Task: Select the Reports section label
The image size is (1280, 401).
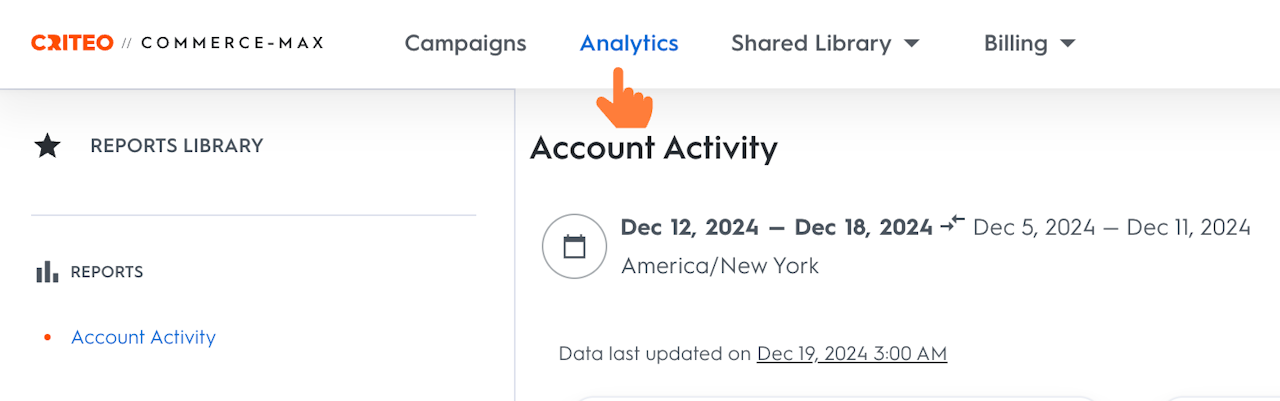Action: [x=107, y=272]
